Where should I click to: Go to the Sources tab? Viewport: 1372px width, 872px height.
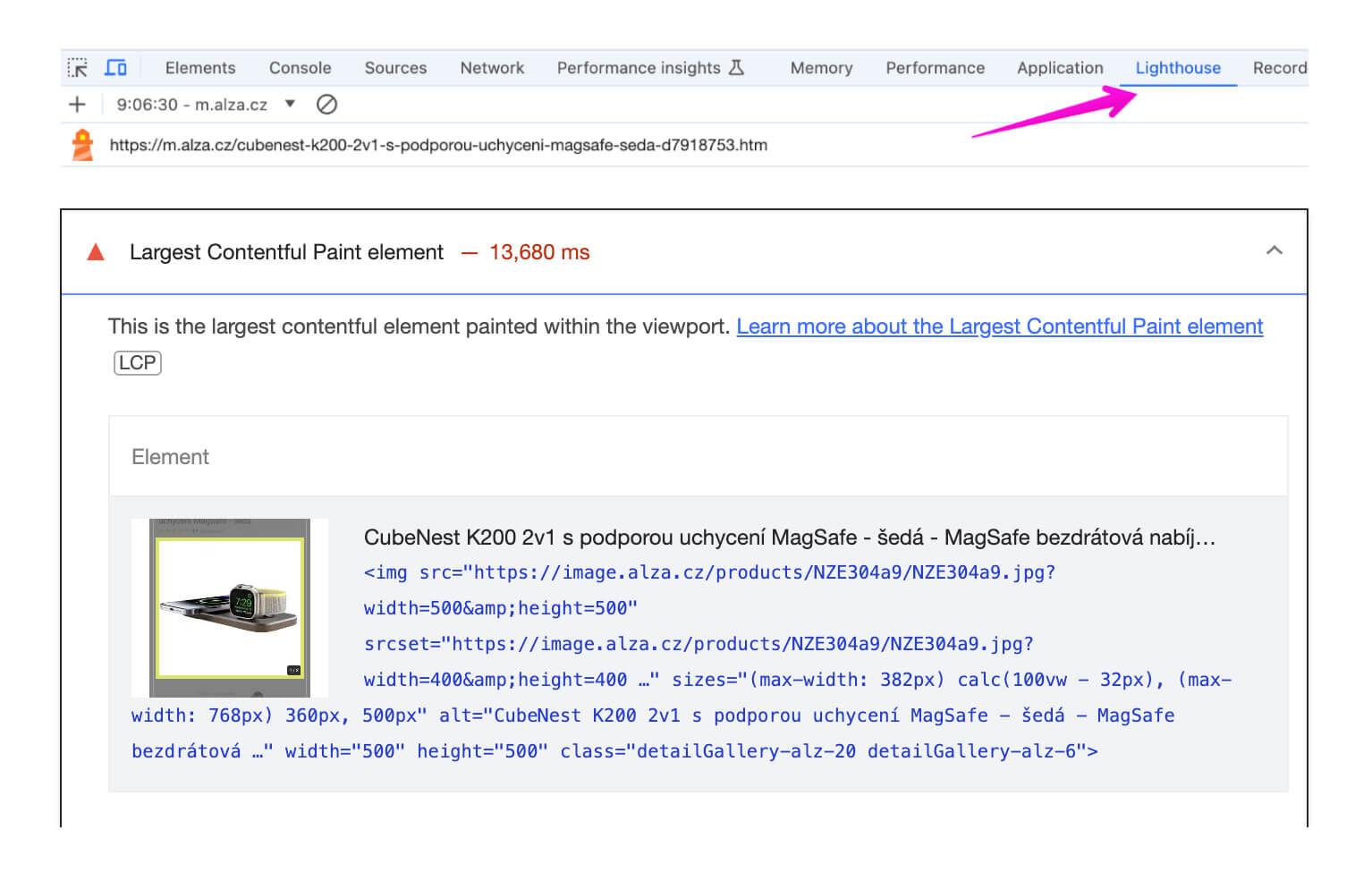click(395, 68)
